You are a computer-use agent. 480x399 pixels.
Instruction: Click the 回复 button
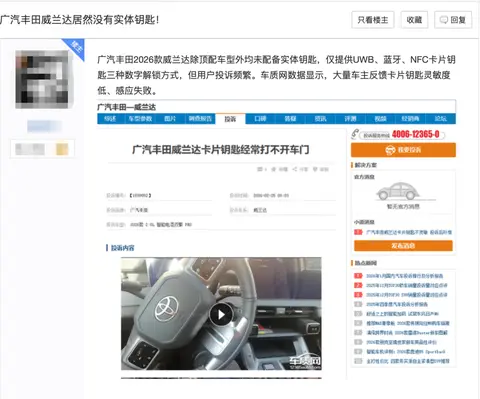click(453, 20)
